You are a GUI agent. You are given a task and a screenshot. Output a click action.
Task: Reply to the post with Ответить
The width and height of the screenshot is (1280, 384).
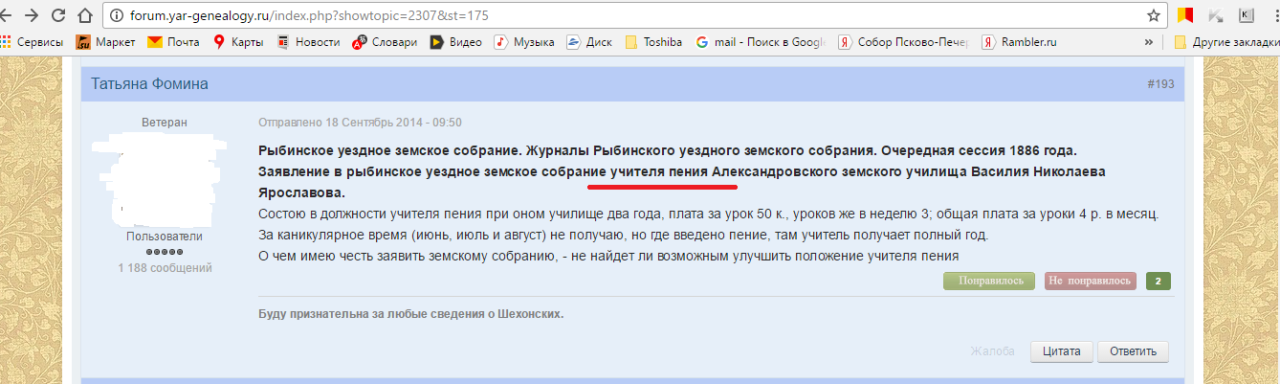click(1133, 351)
